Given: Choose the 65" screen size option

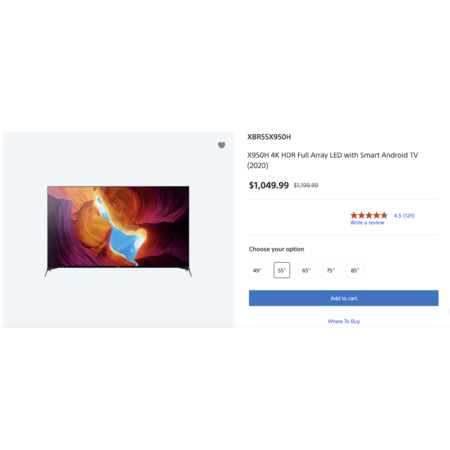Looking at the screenshot, I should (306, 270).
